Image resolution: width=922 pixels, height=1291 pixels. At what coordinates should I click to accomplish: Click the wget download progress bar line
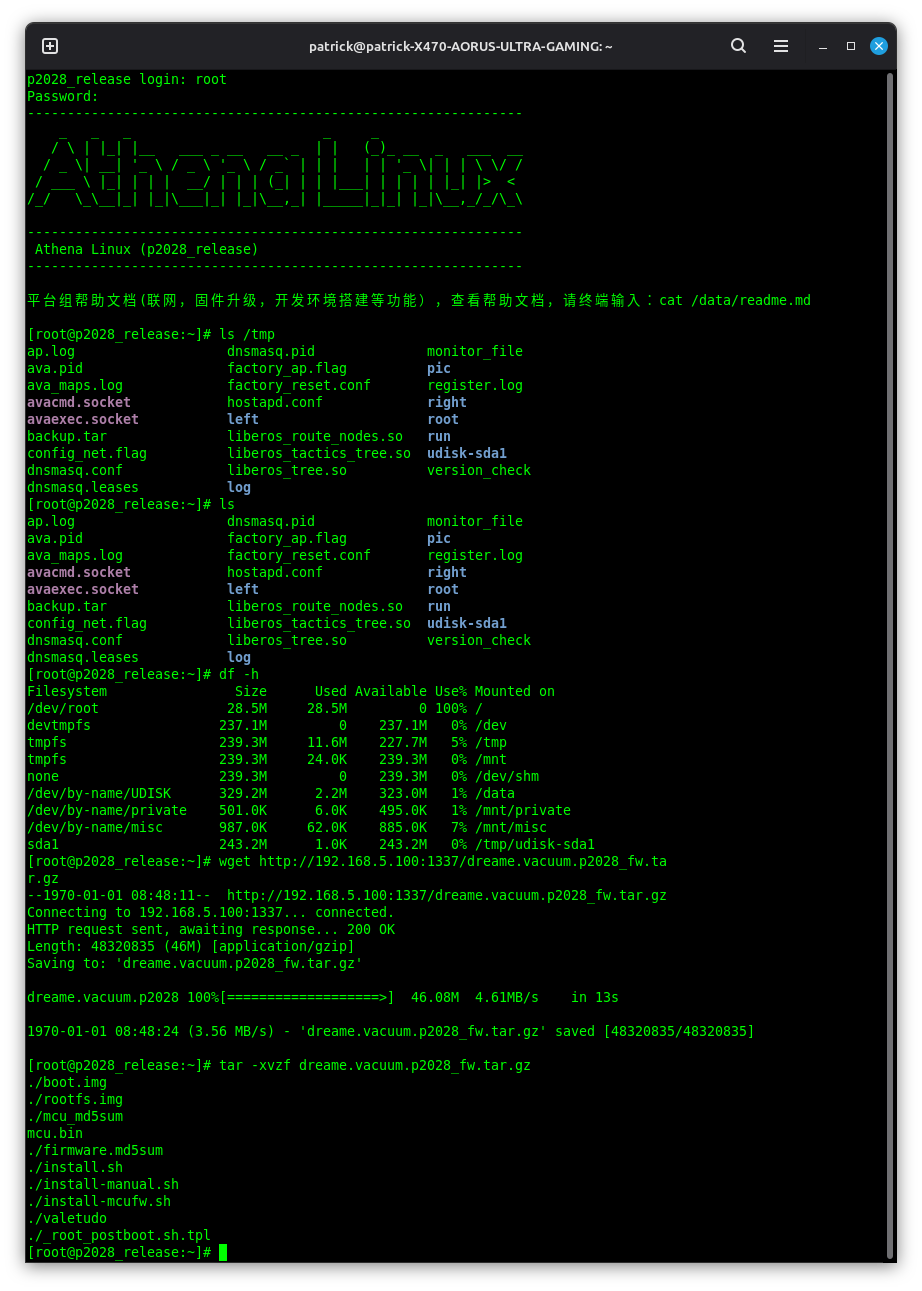click(x=300, y=997)
